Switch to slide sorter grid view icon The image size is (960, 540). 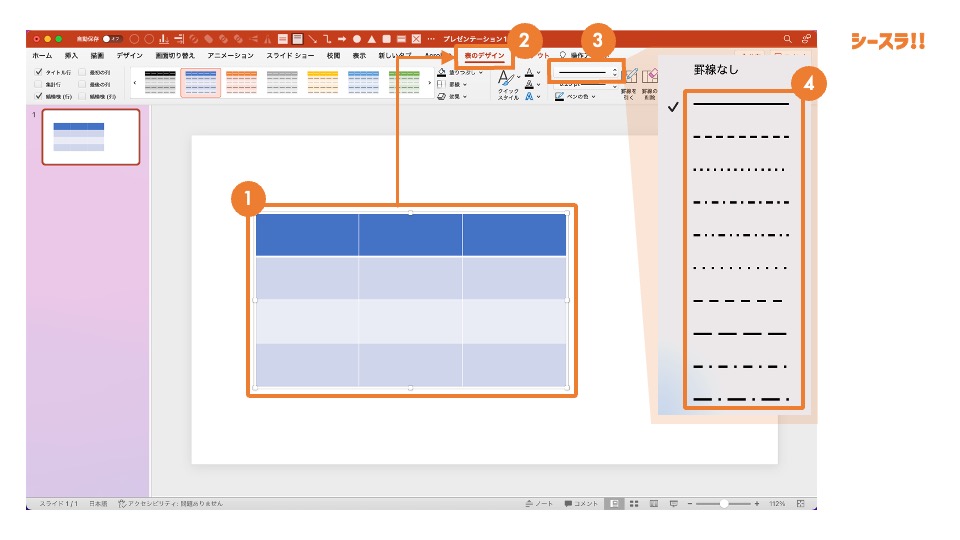[x=634, y=503]
